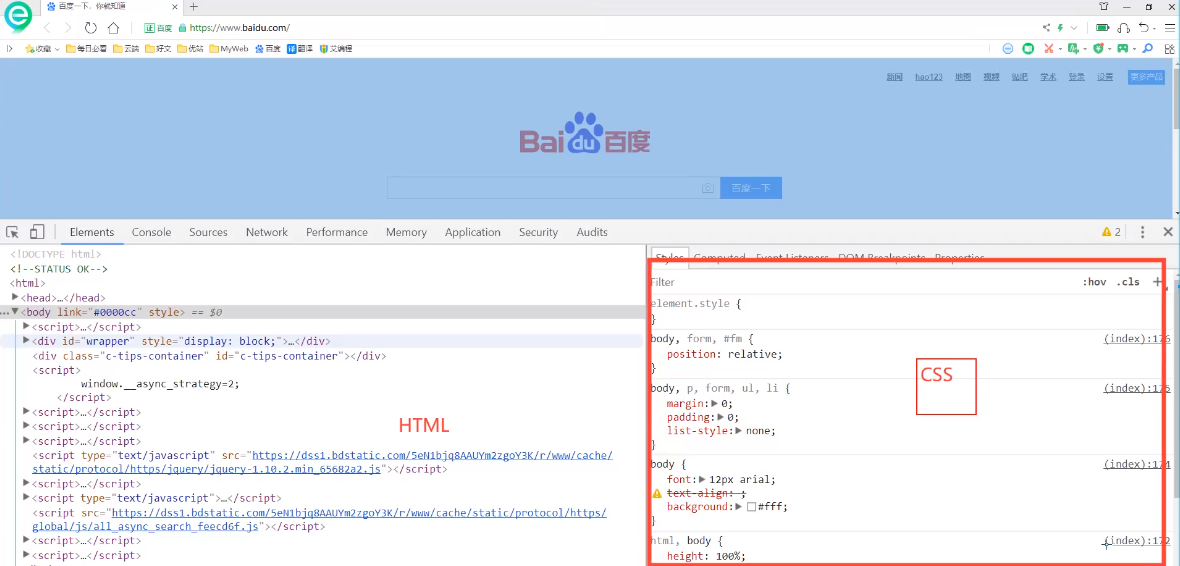The width and height of the screenshot is (1180, 566).
Task: Click the warnings count icon showing 2
Action: (x=1112, y=232)
